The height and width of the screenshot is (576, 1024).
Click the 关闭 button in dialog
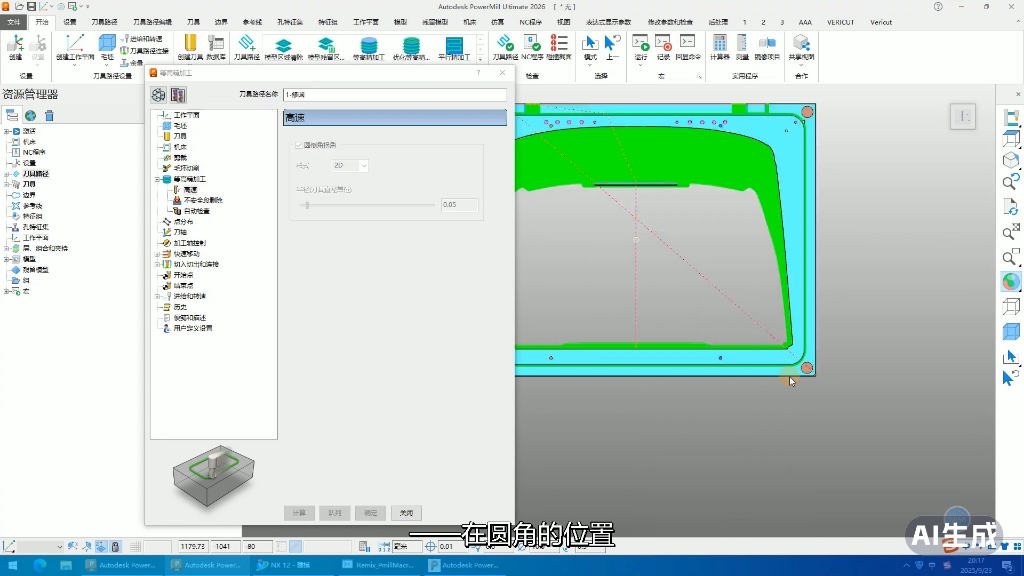pyautogui.click(x=406, y=513)
